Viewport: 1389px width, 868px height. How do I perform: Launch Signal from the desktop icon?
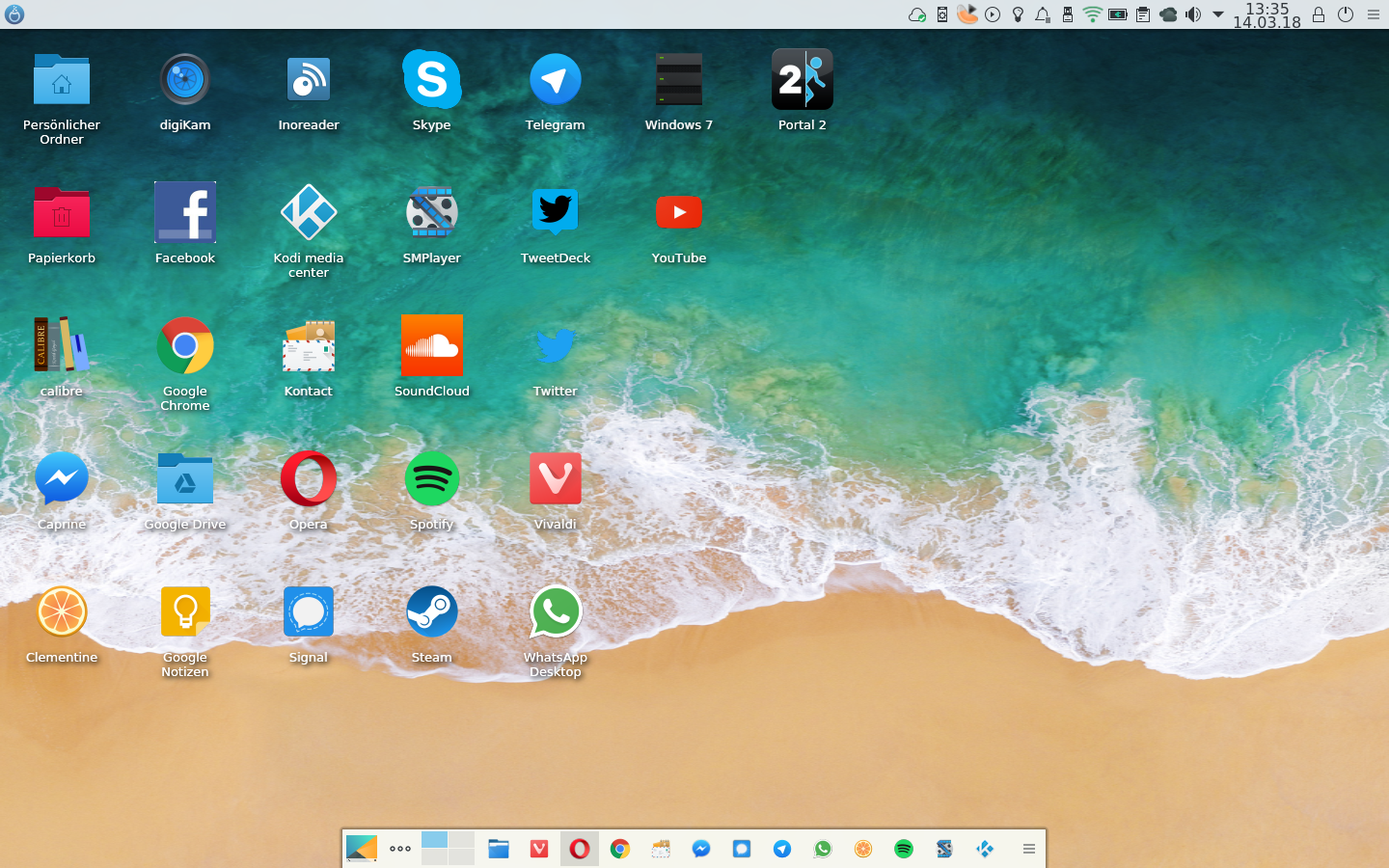(309, 612)
